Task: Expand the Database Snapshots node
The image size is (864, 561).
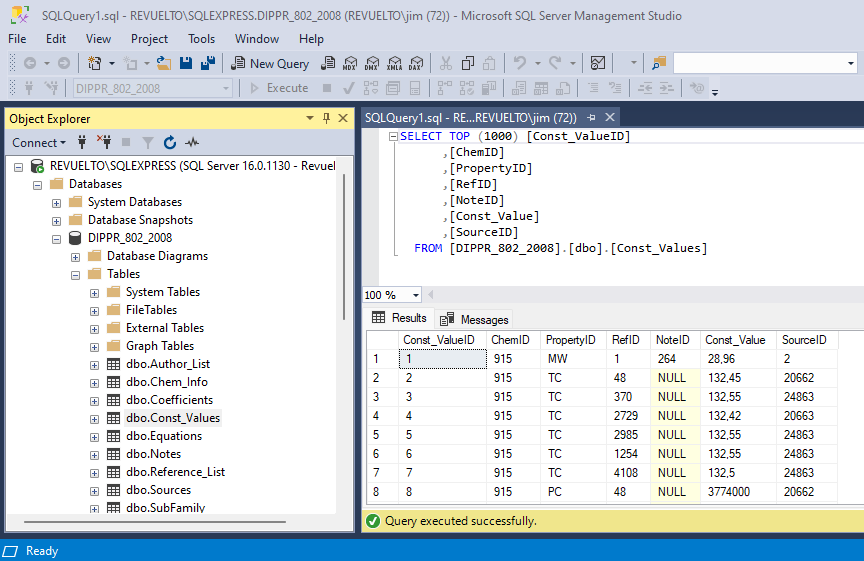Action: pos(56,222)
